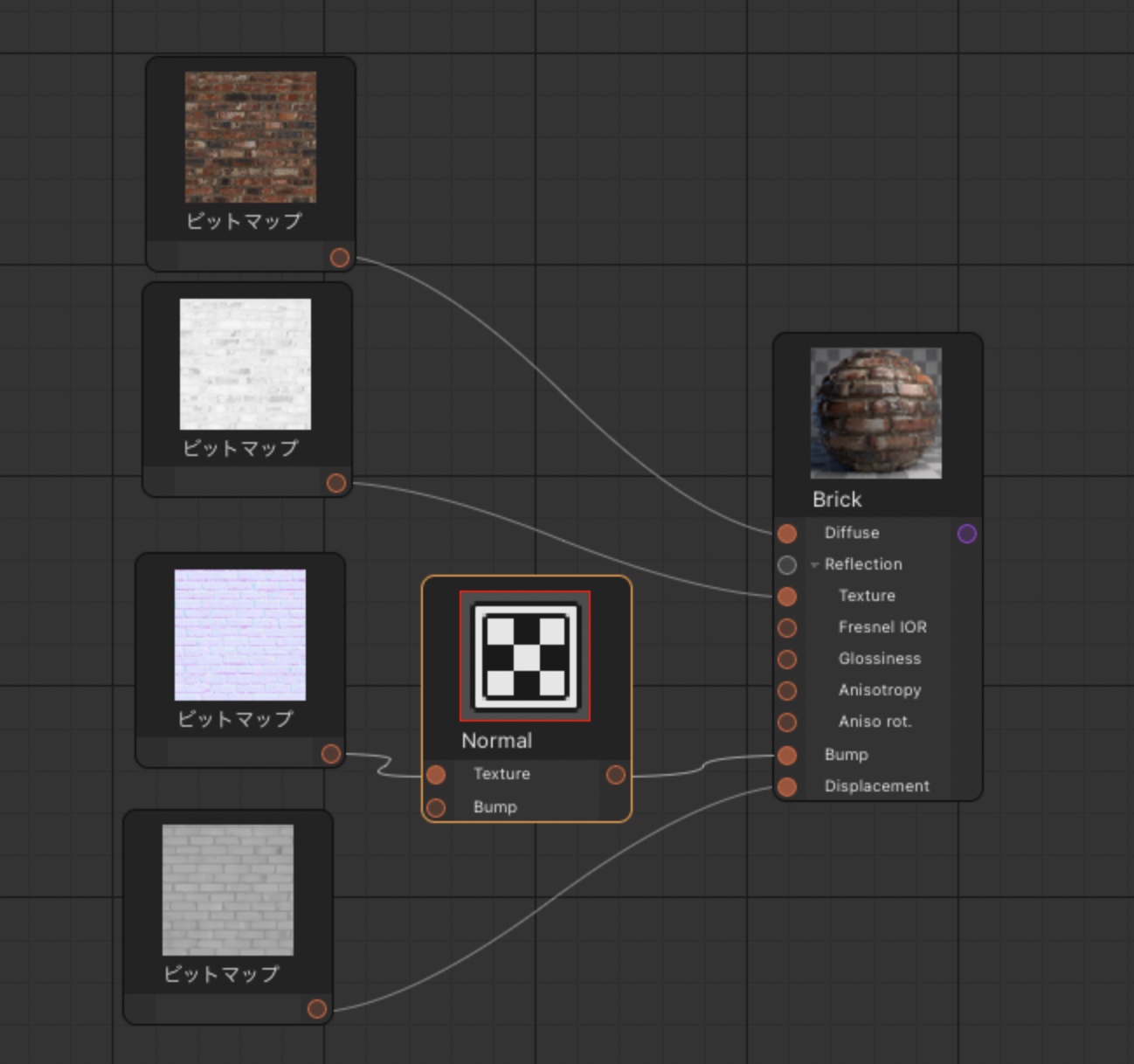
Task: Click the Fresnel IOR input socket
Action: pos(787,628)
